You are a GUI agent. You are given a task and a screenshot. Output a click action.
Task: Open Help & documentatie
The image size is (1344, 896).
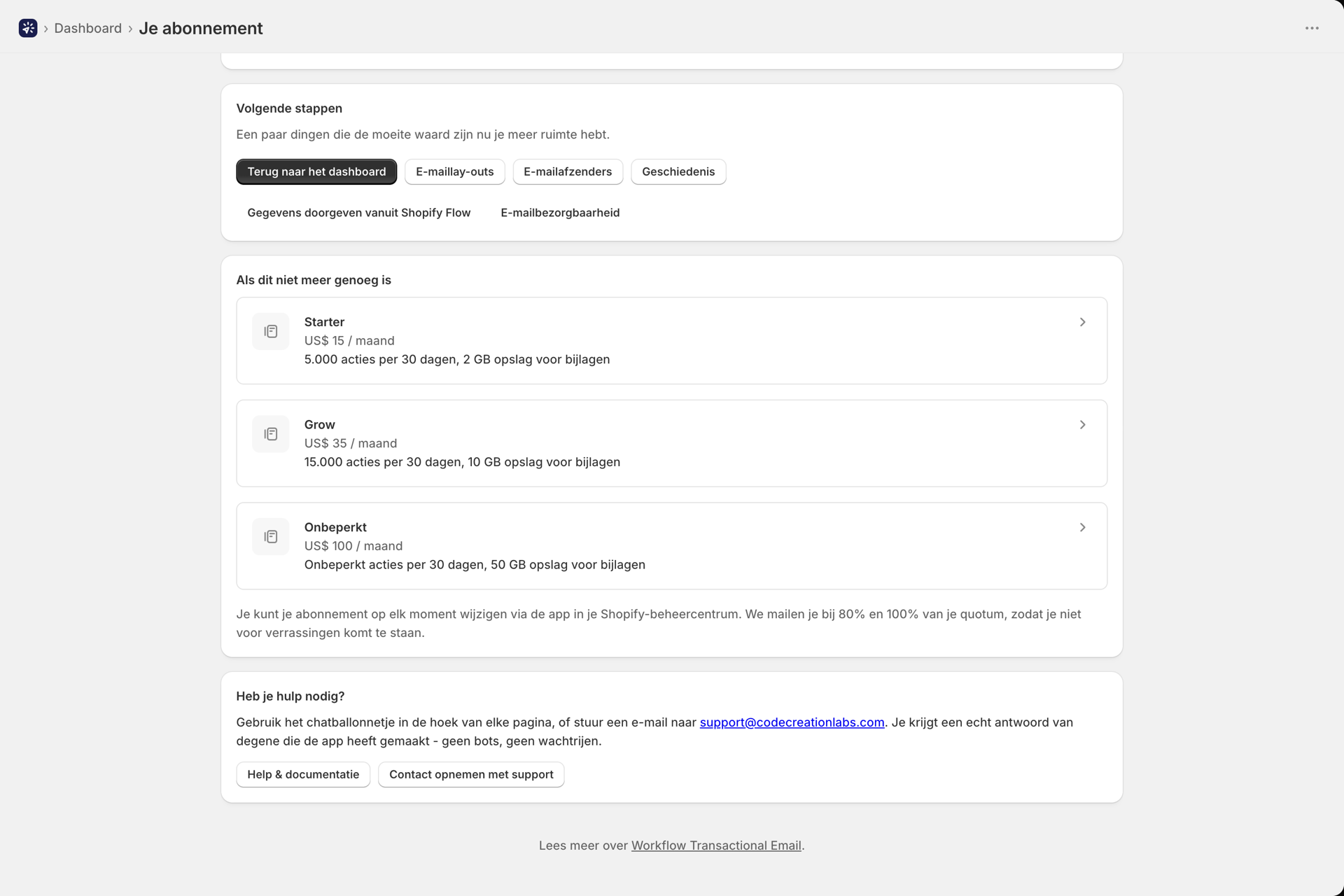click(303, 774)
